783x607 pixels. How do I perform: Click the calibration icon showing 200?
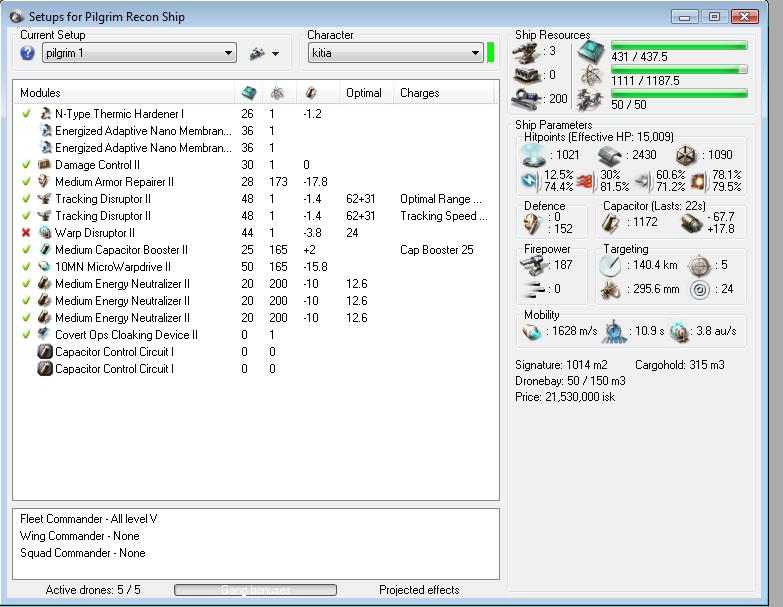[527, 98]
